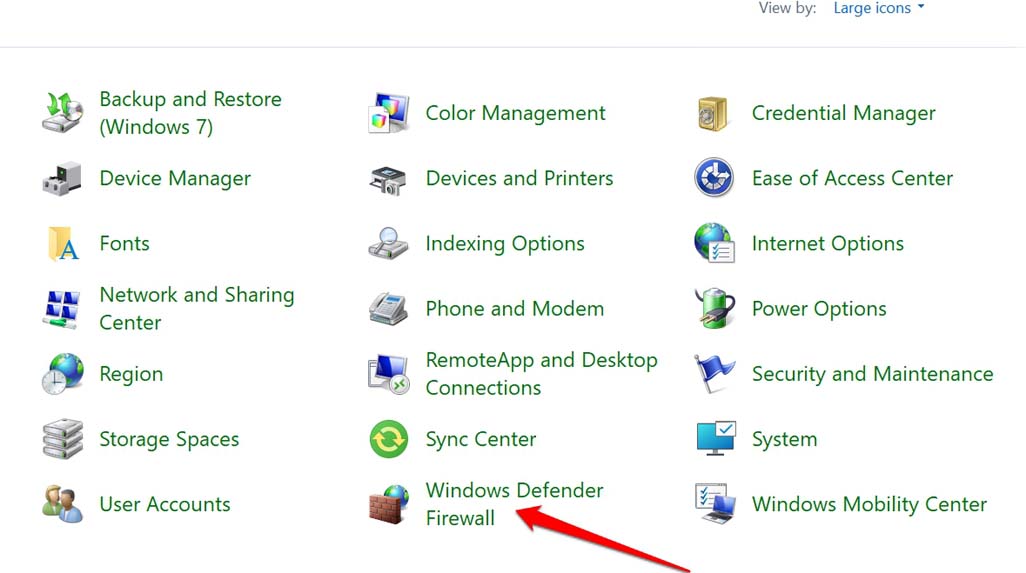Click the Security and Maintenance flag icon
Viewport: 1026px width, 573px height.
point(714,375)
